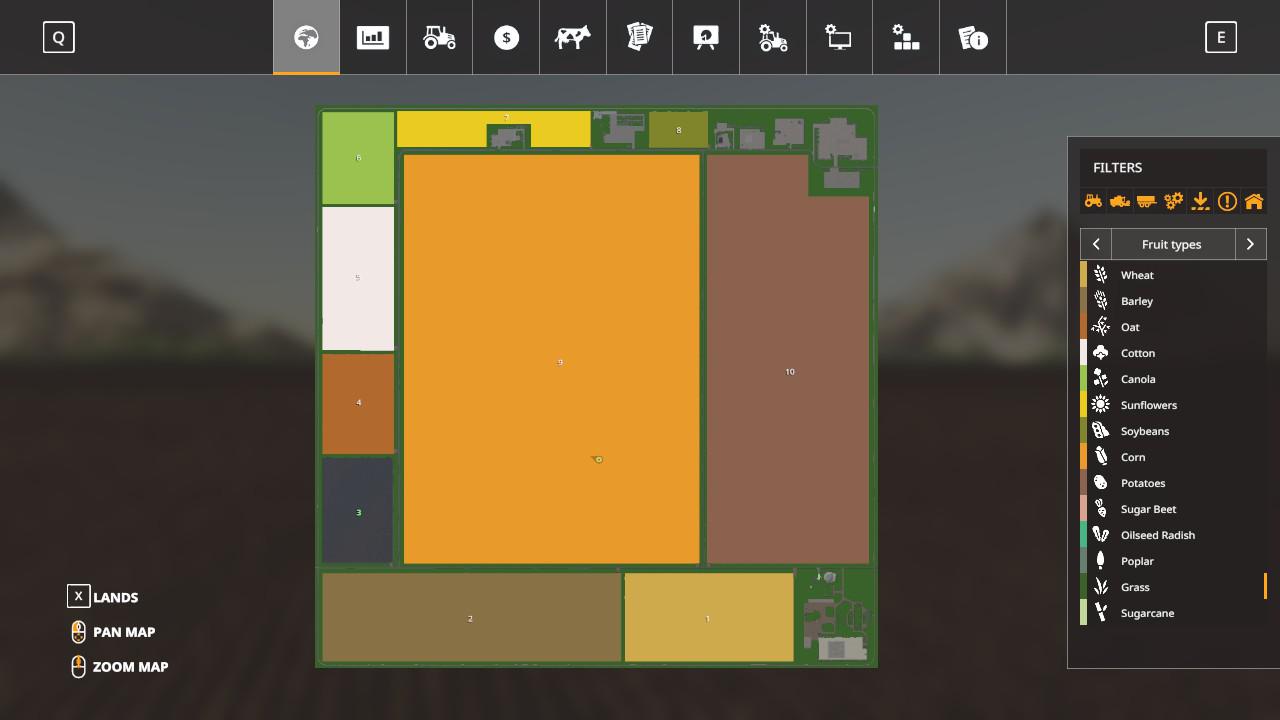Switch to the Finances dollar tab
Screen dimensions: 1280x720
coord(506,38)
